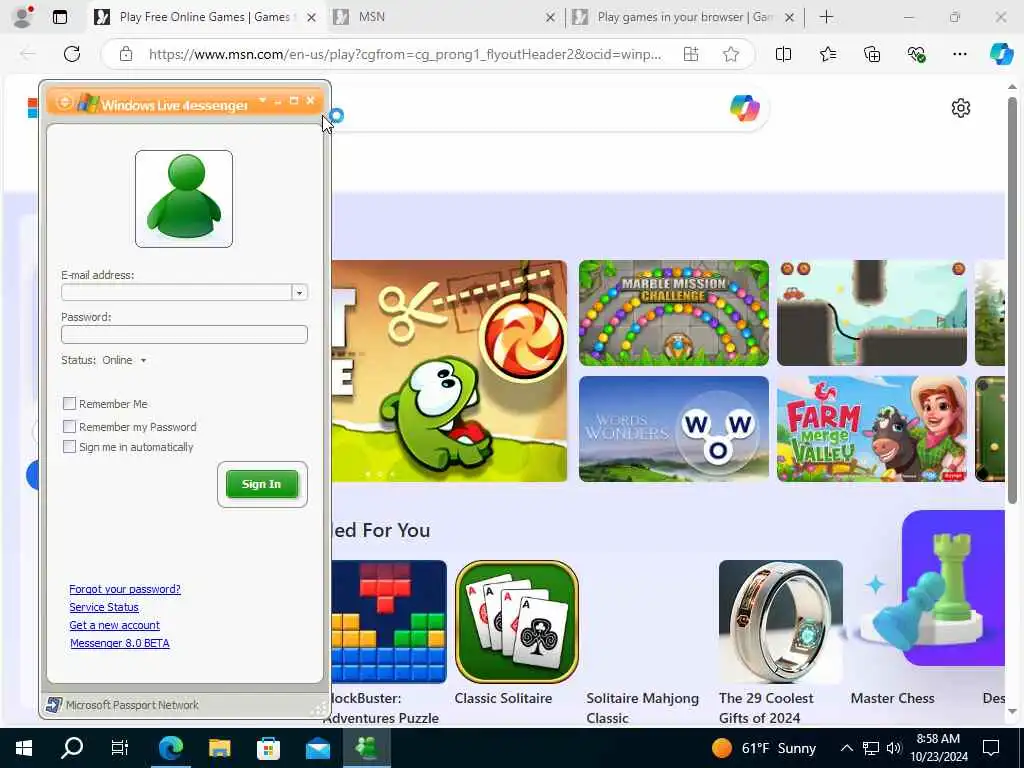Open the Windows Start menu

pyautogui.click(x=24, y=748)
